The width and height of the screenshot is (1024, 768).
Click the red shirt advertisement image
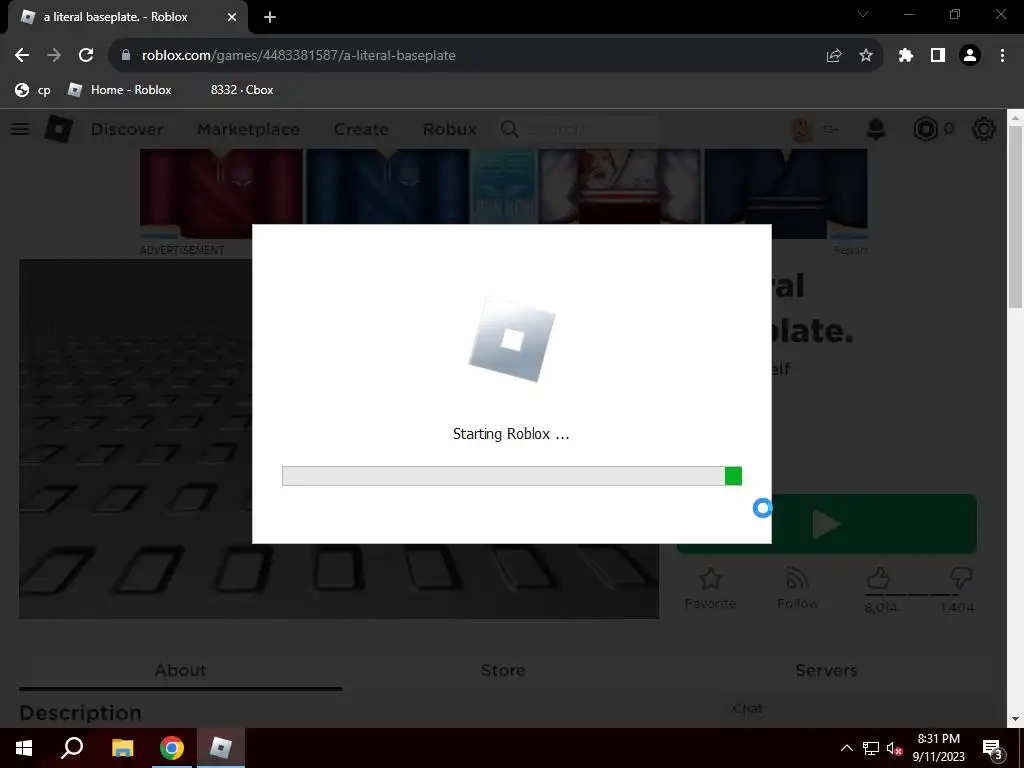pyautogui.click(x=221, y=193)
